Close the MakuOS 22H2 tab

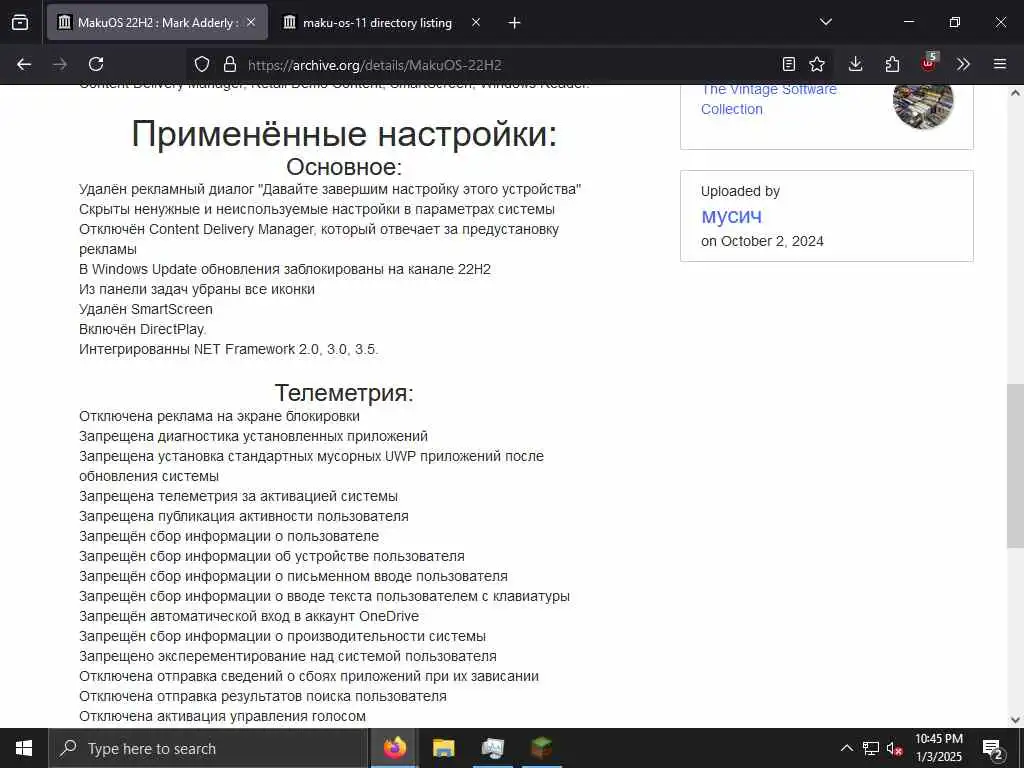pos(251,22)
